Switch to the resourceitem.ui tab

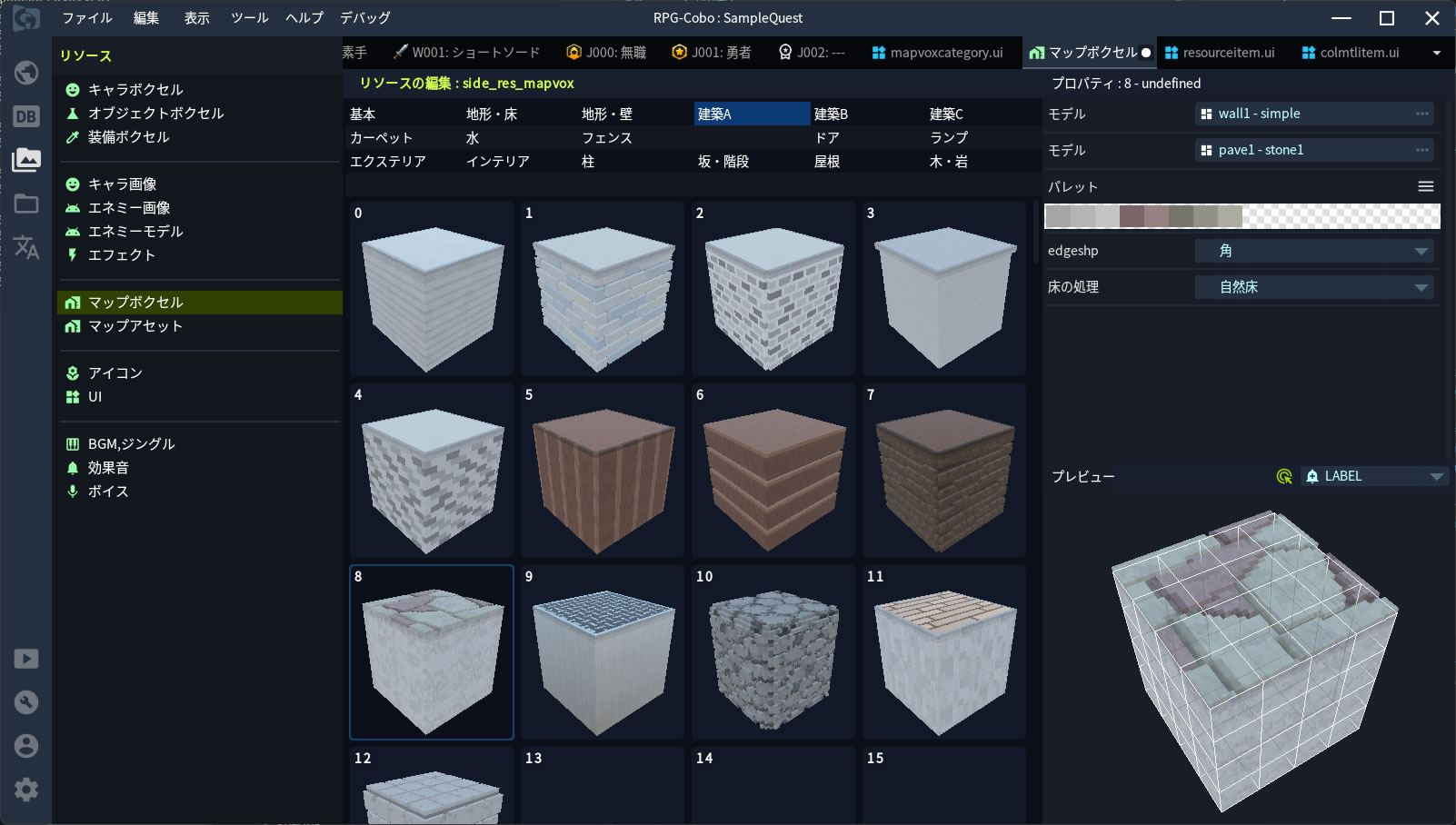1220,53
